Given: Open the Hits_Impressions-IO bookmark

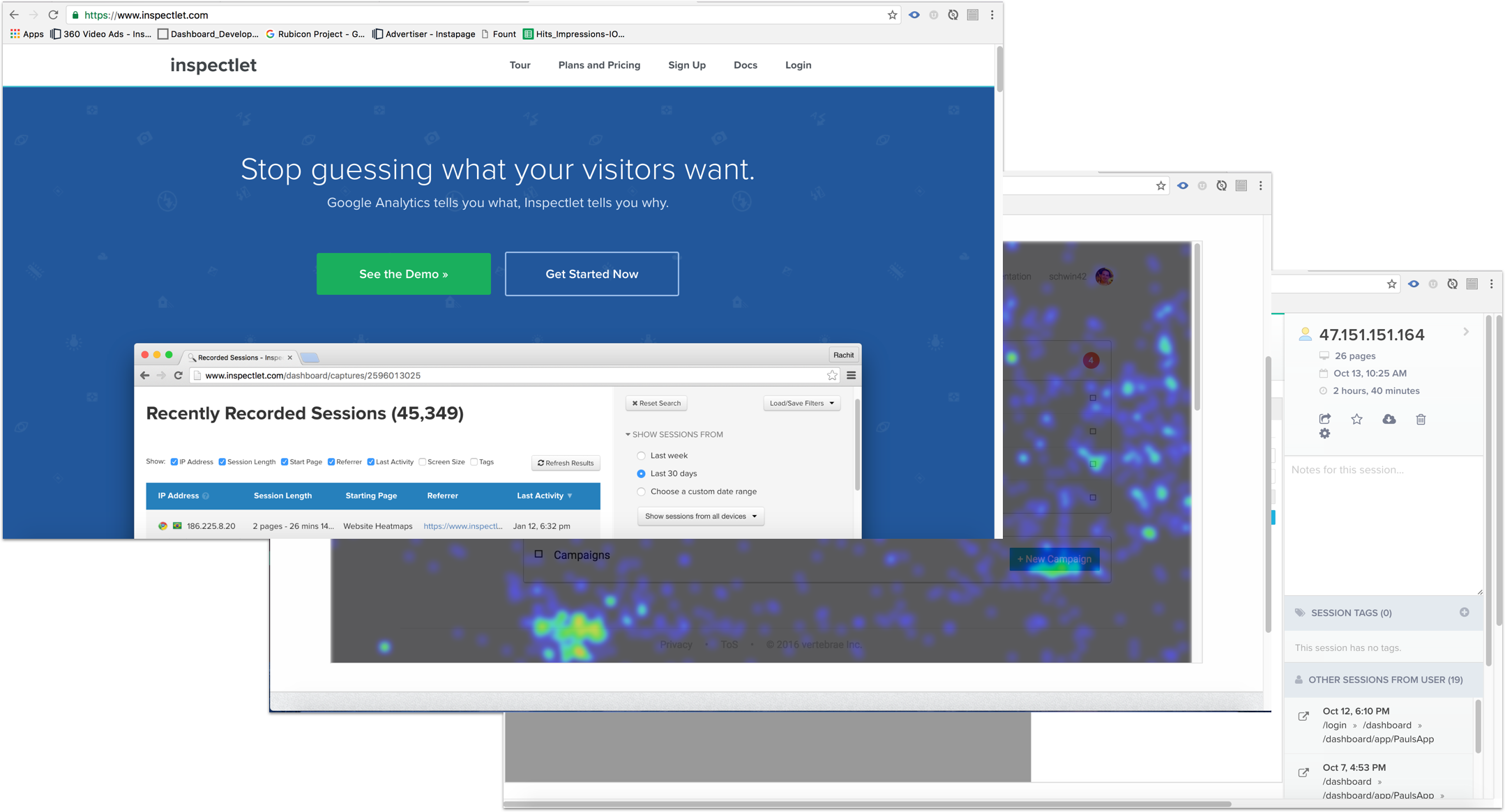Looking at the screenshot, I should click(573, 33).
